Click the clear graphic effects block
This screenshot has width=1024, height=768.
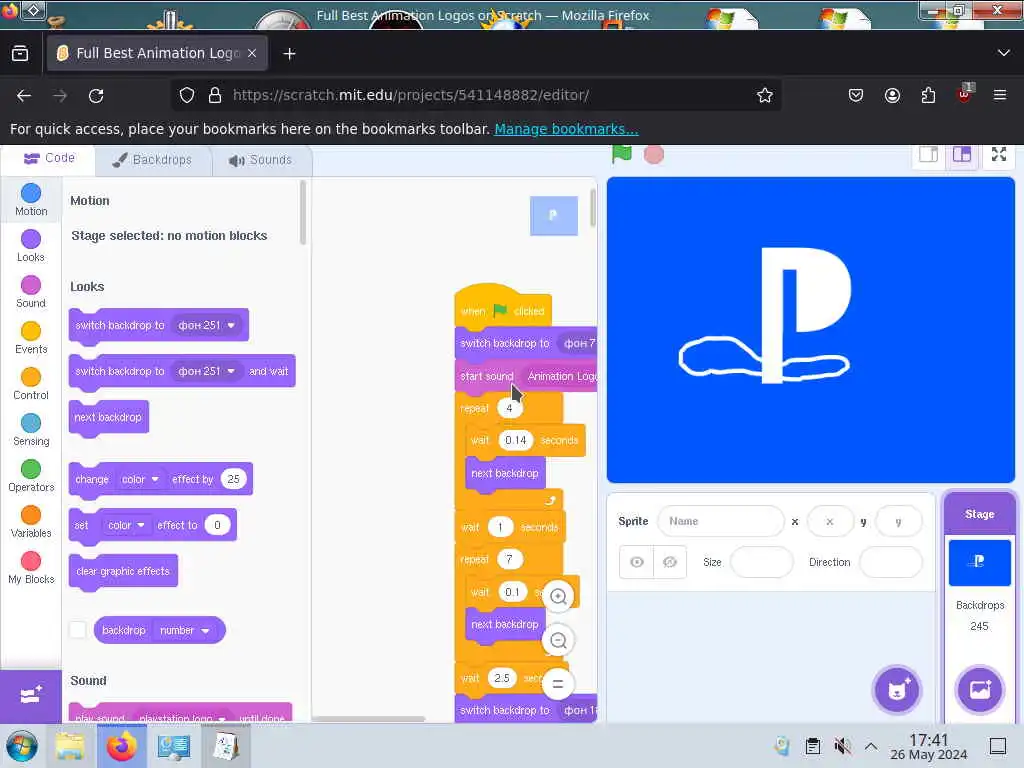(x=123, y=571)
